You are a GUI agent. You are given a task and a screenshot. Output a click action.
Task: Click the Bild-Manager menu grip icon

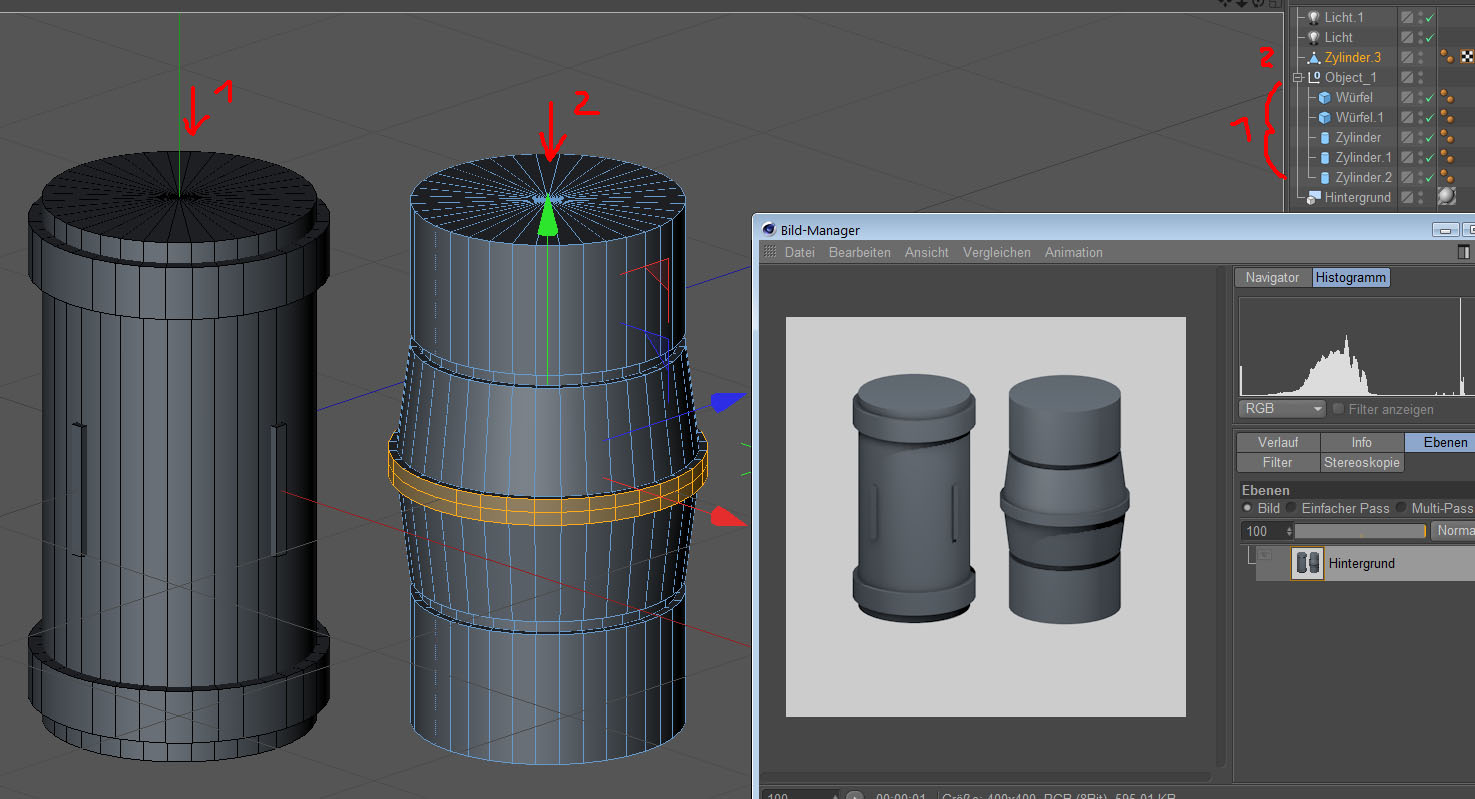pyautogui.click(x=770, y=252)
